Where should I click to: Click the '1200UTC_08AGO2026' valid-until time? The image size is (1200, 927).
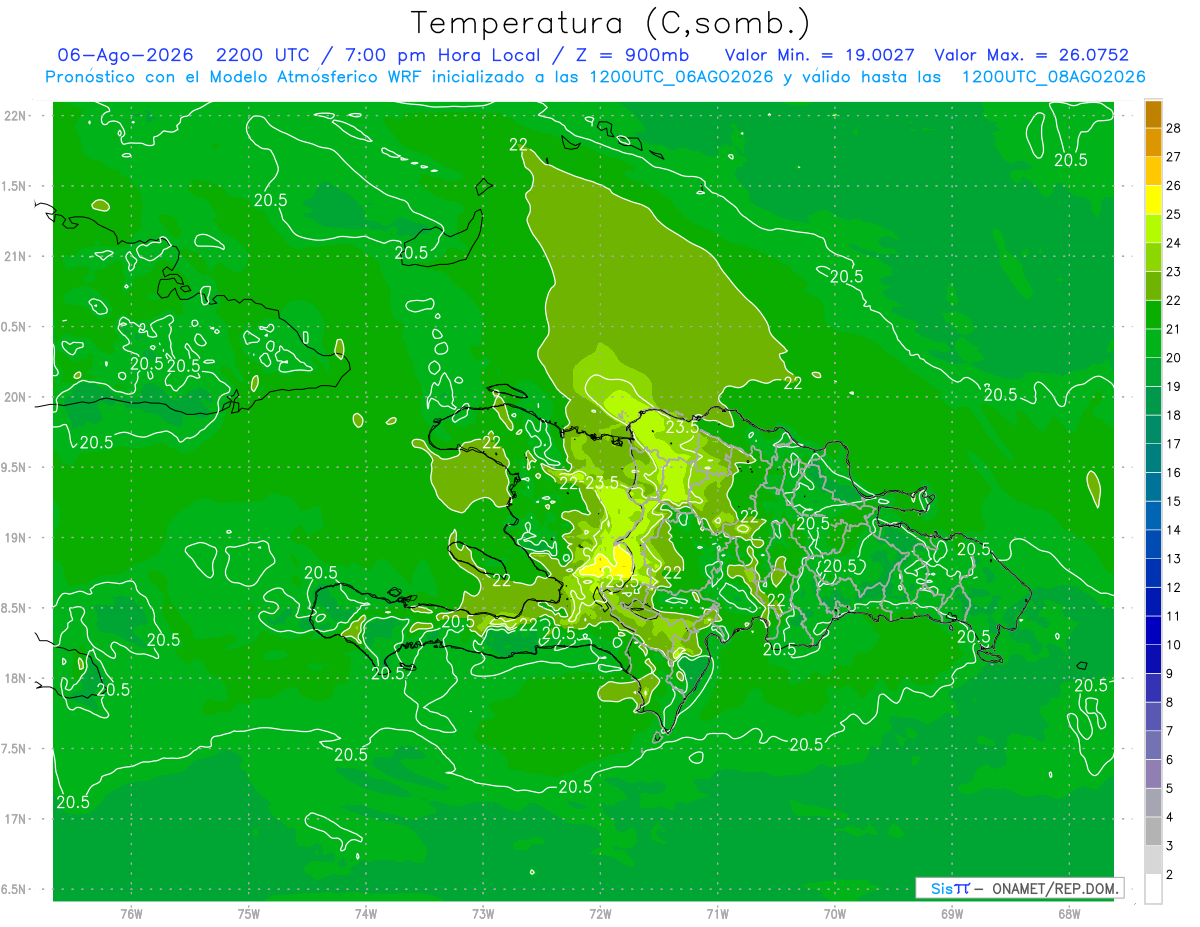1053,77
